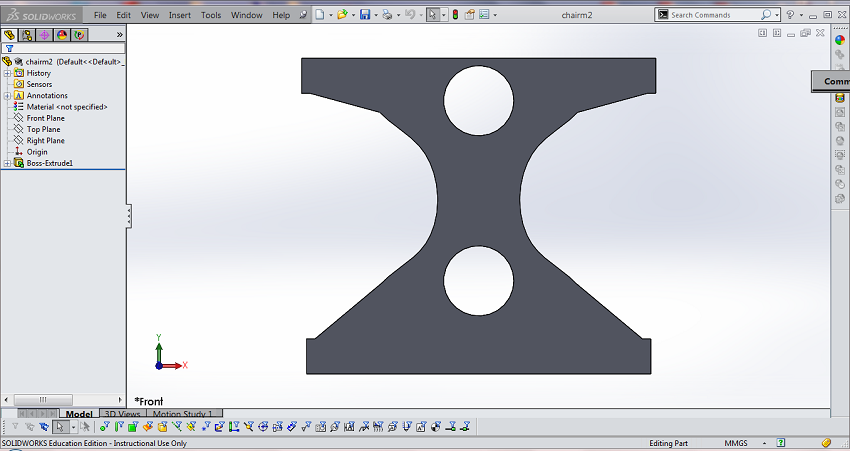Screen dimensions: 850x451
Task: Open the Insert menu
Action: (179, 15)
